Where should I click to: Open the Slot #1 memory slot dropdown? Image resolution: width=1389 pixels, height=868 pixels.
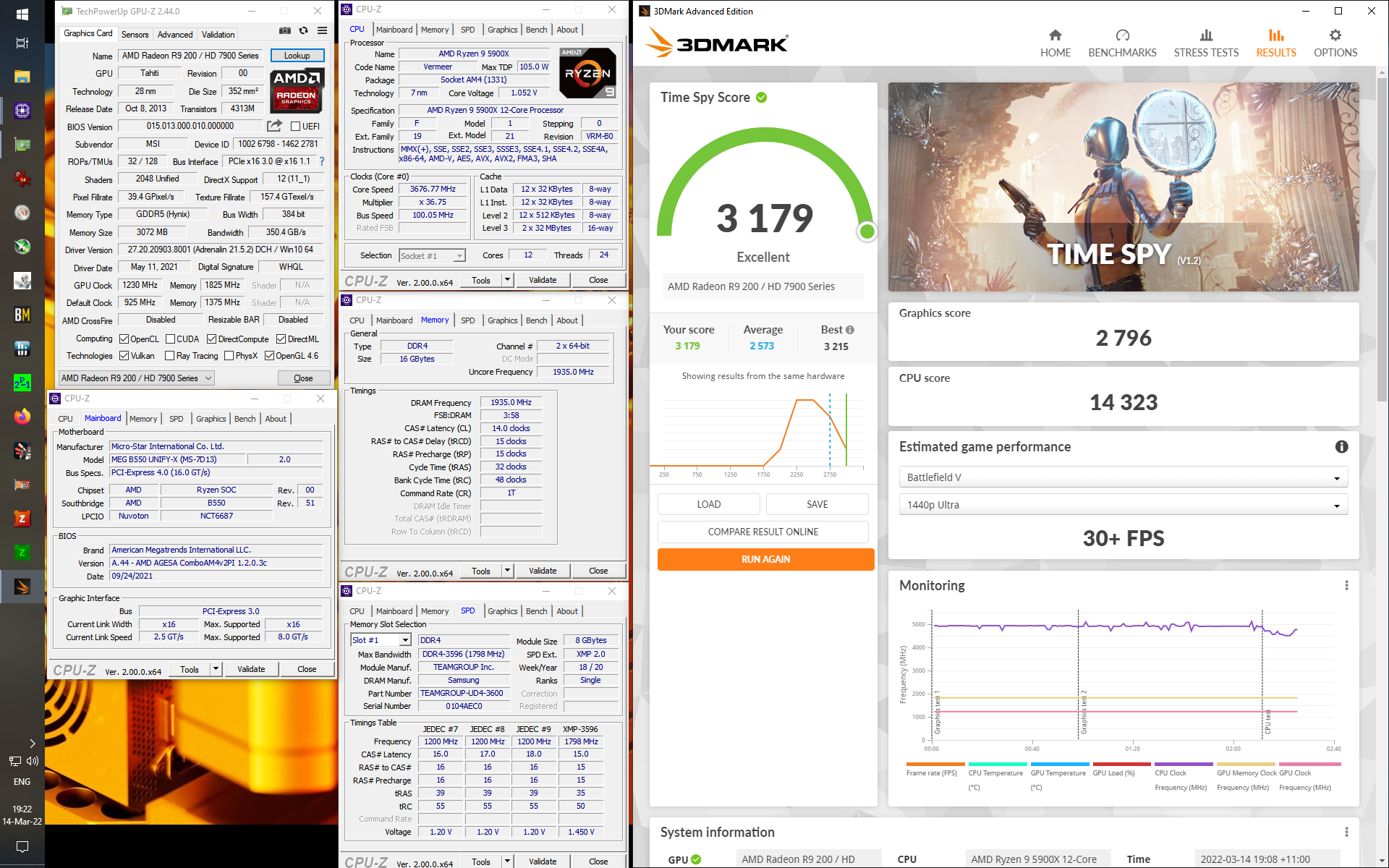381,640
